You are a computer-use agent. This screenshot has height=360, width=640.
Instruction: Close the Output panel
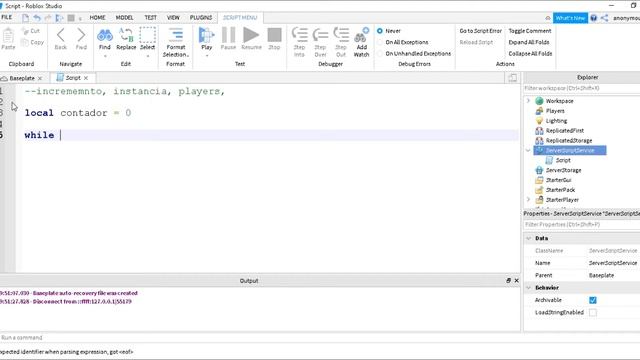point(516,280)
